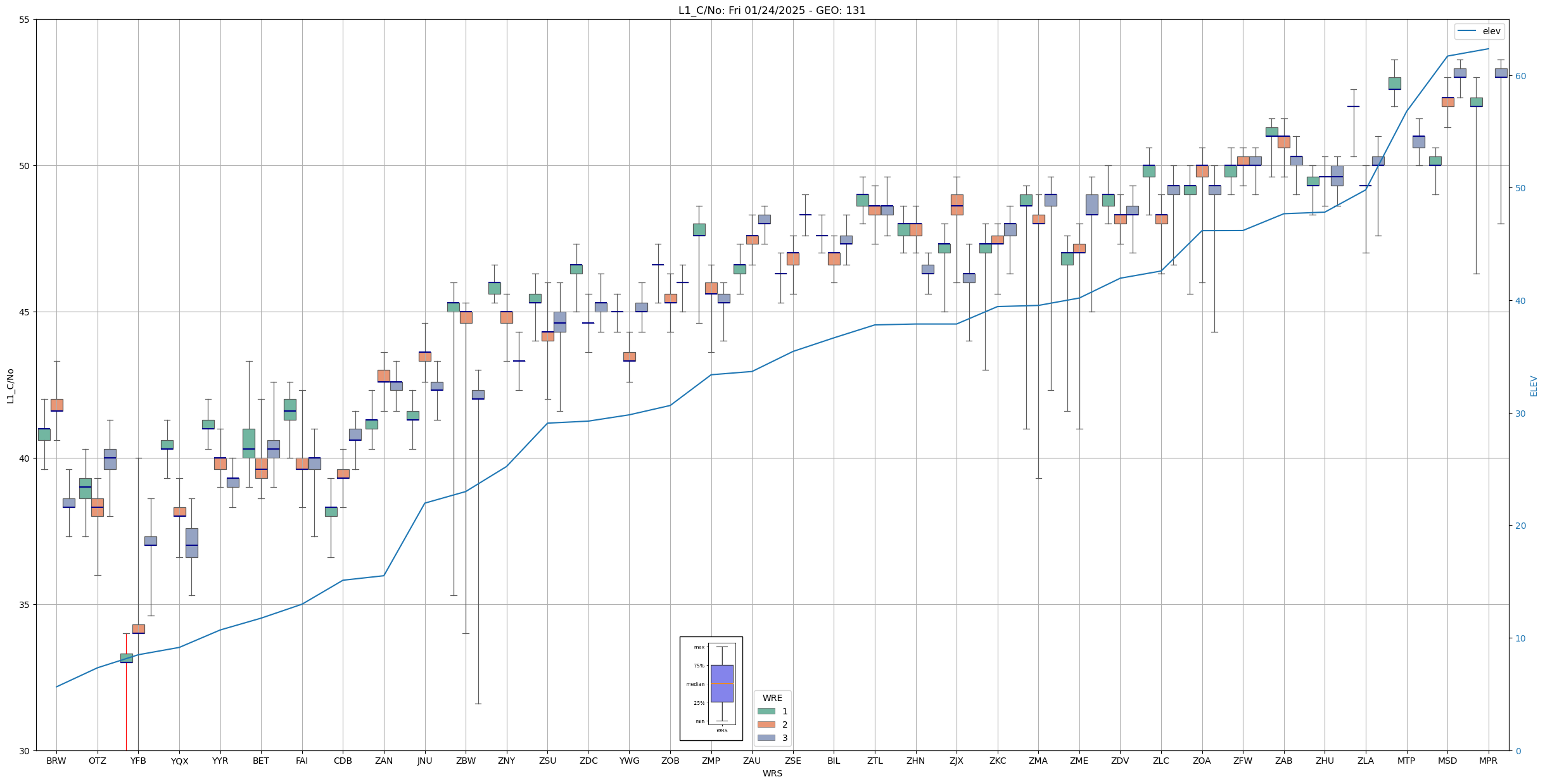This screenshot has width=1545, height=784.
Task: Click the 60 tick on elevation axis
Action: point(1520,76)
